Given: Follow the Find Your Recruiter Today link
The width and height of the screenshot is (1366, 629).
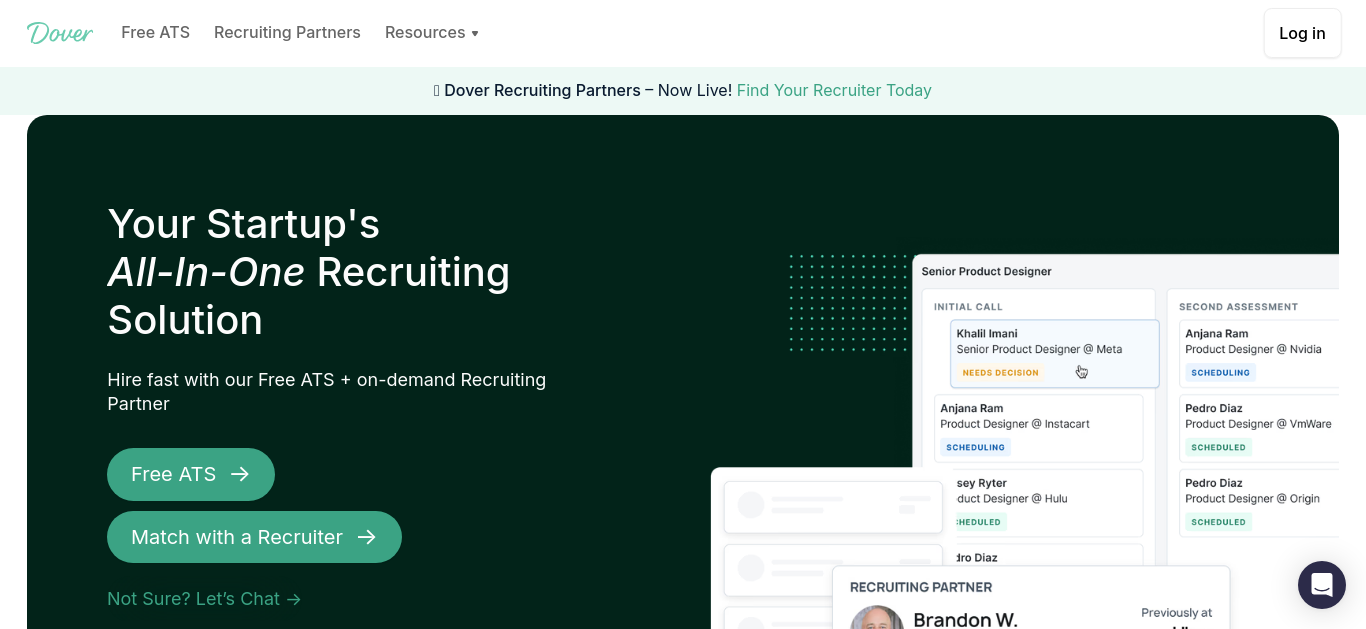Looking at the screenshot, I should (x=834, y=91).
